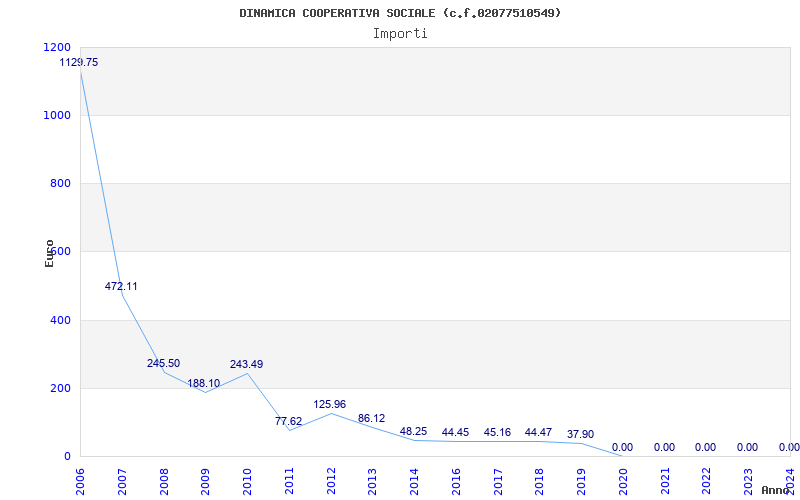Click the 2010 x-axis year label
The width and height of the screenshot is (800, 500).
pos(247,482)
